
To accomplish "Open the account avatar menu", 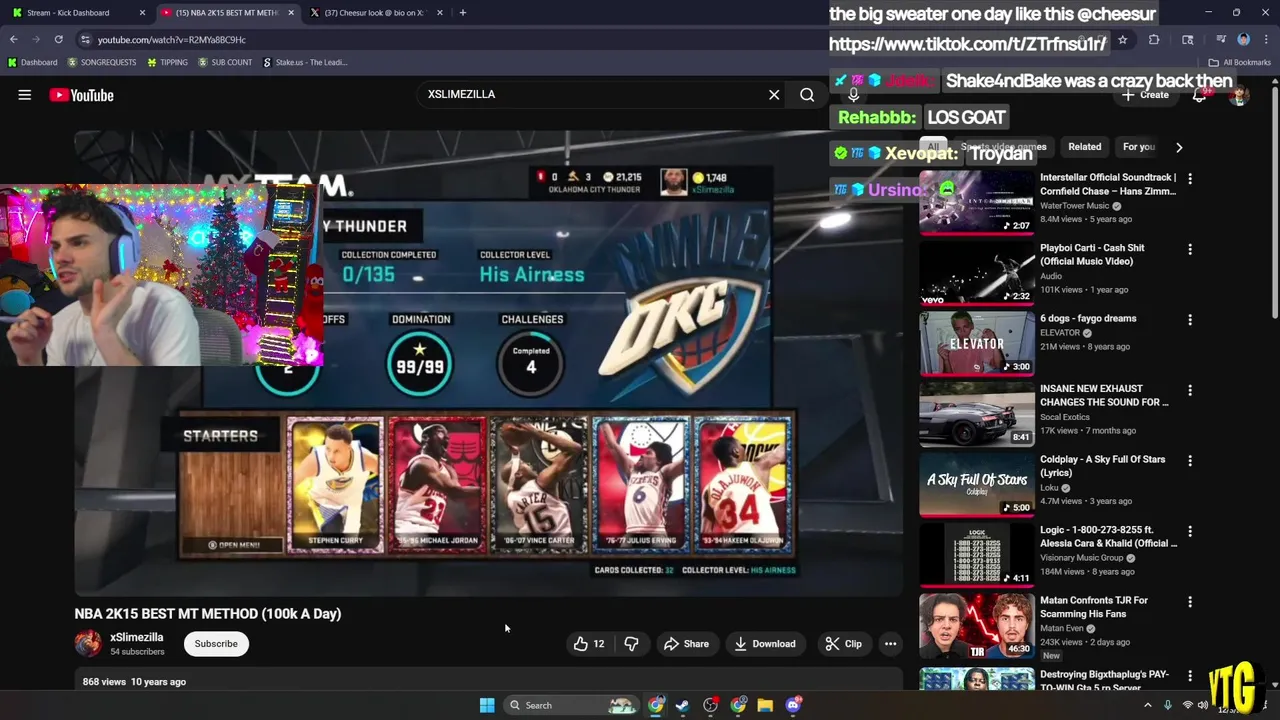I will point(1239,95).
